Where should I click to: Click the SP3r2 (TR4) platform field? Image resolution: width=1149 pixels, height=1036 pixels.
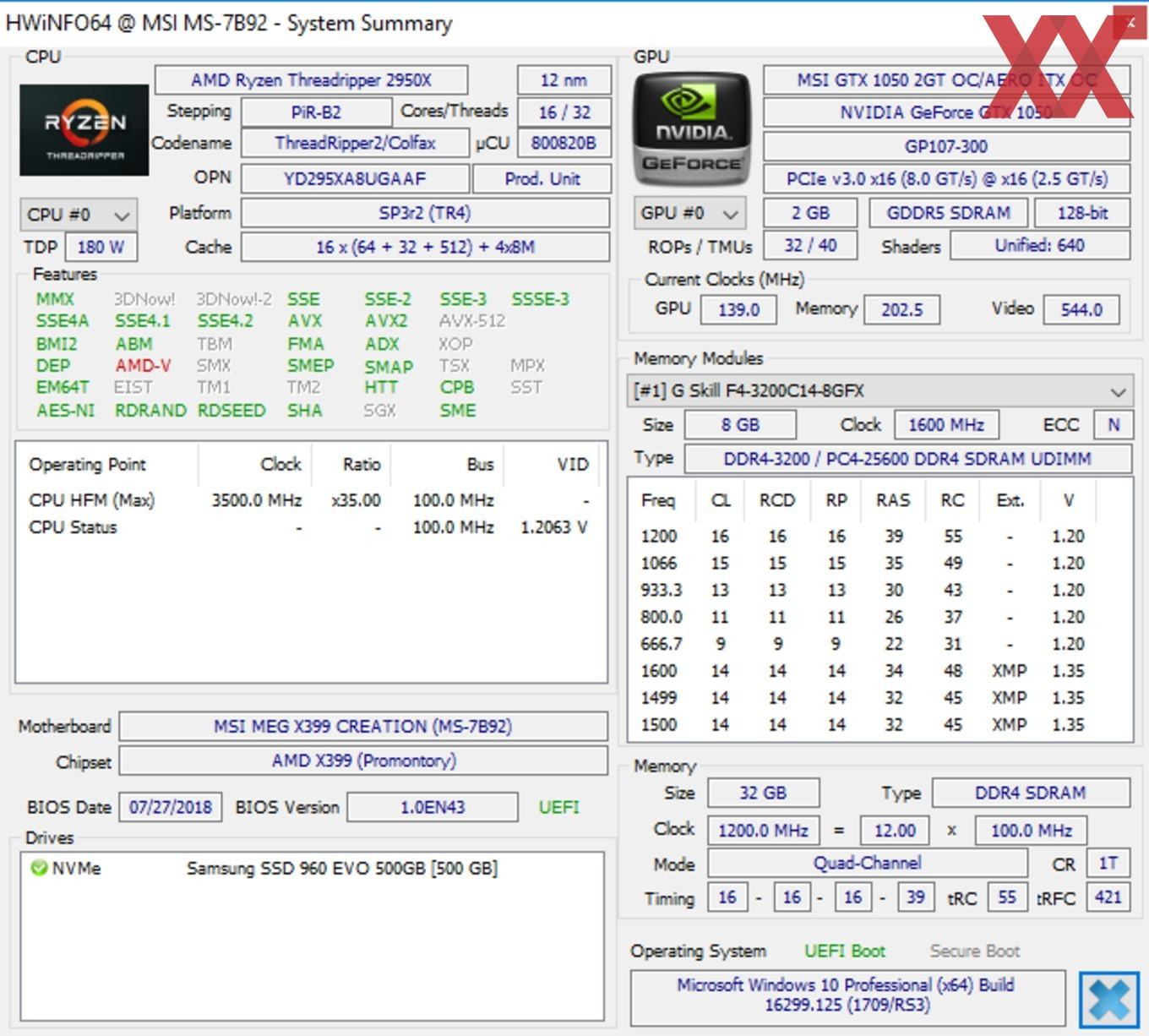tap(425, 213)
